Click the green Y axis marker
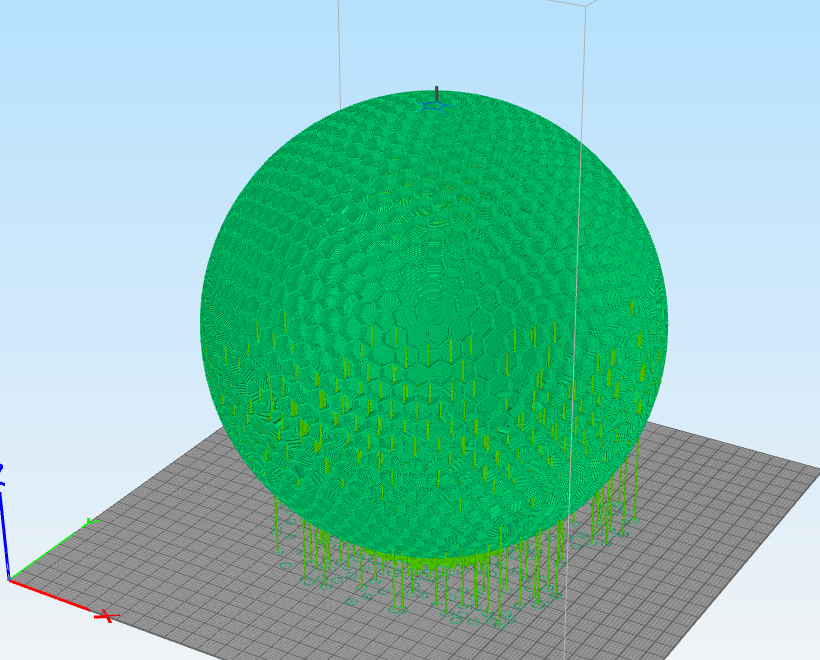The width and height of the screenshot is (820, 660). [92, 521]
